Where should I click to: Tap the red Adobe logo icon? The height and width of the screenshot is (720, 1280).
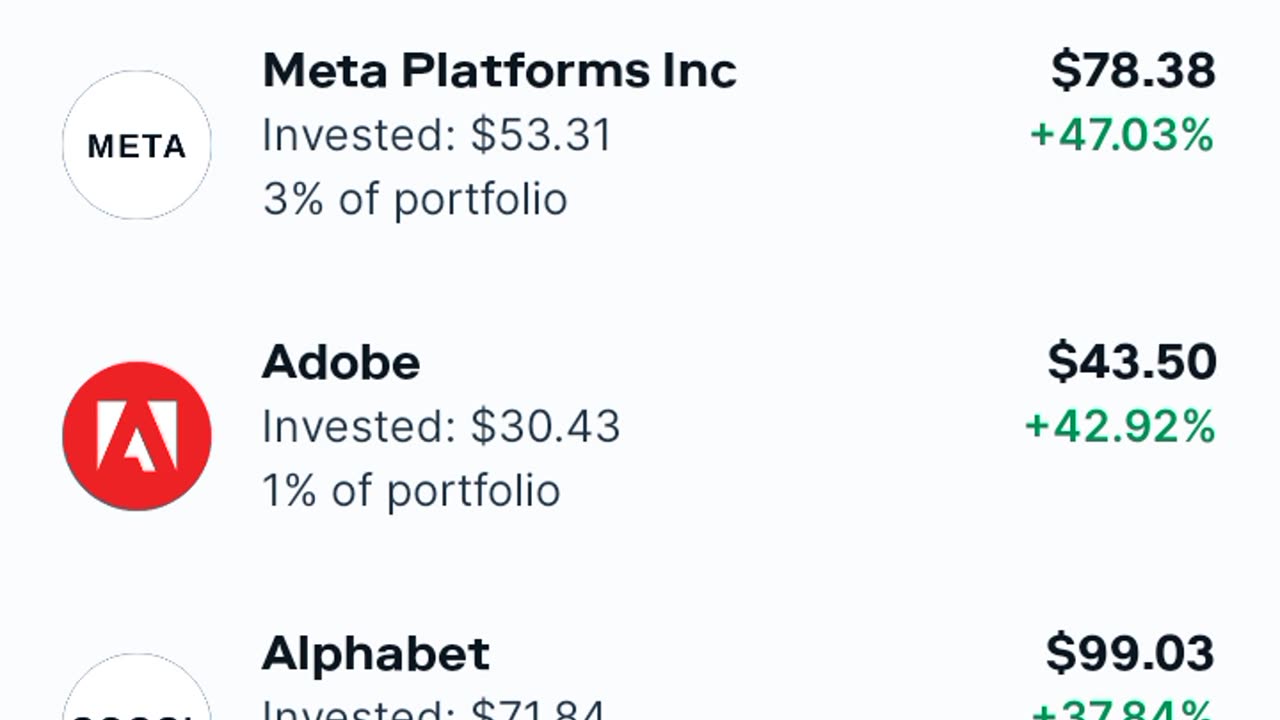tap(137, 436)
